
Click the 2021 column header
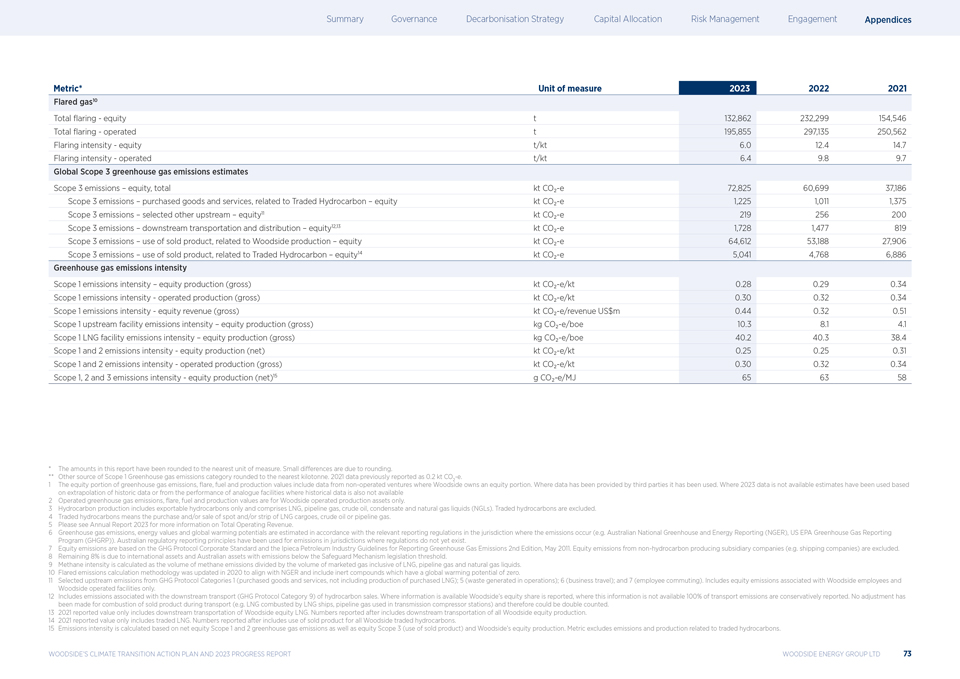(897, 88)
